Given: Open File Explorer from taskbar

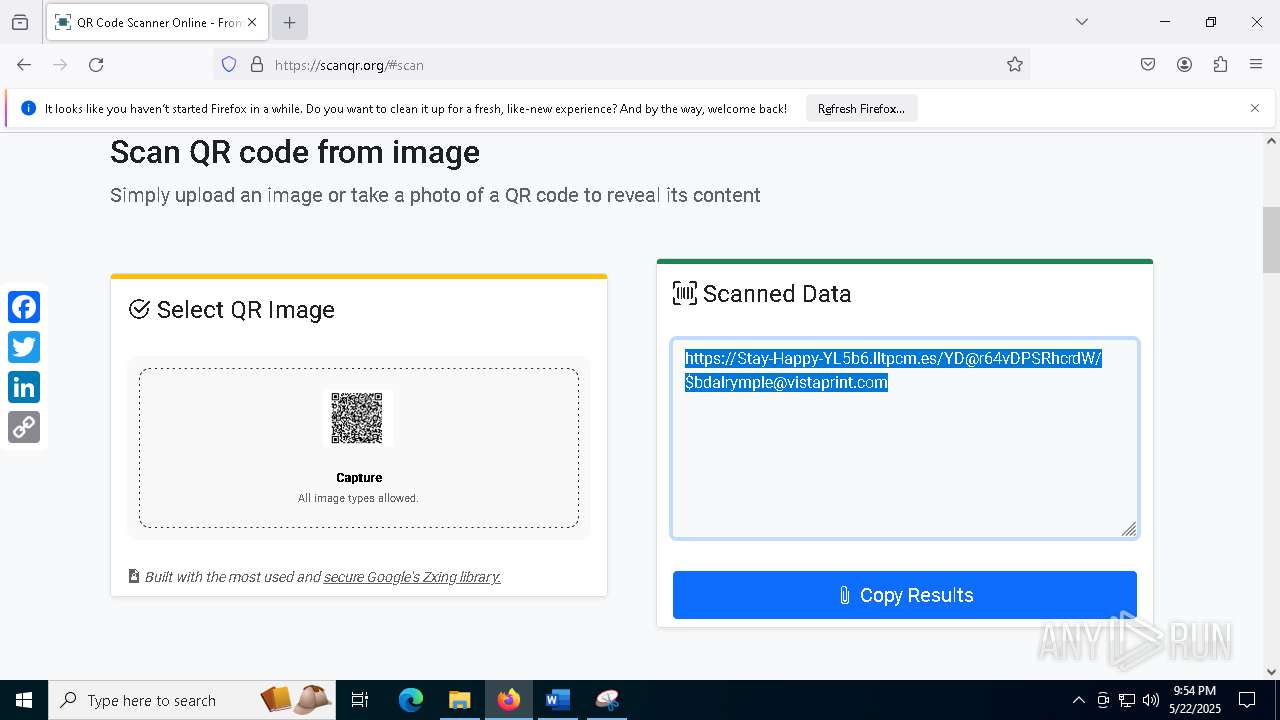Looking at the screenshot, I should 460,700.
